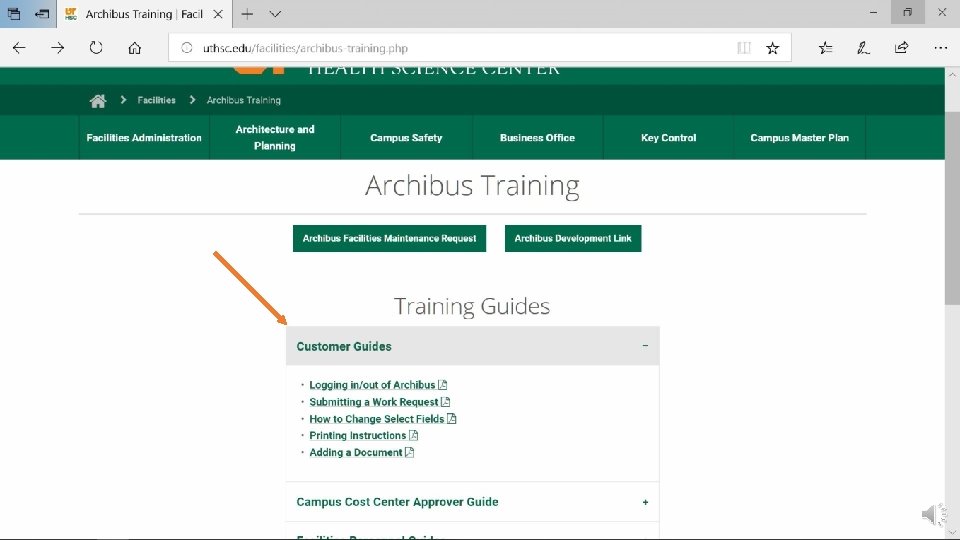This screenshot has height=540, width=960.
Task: Close the Archibus Training tab
Action: click(x=218, y=13)
